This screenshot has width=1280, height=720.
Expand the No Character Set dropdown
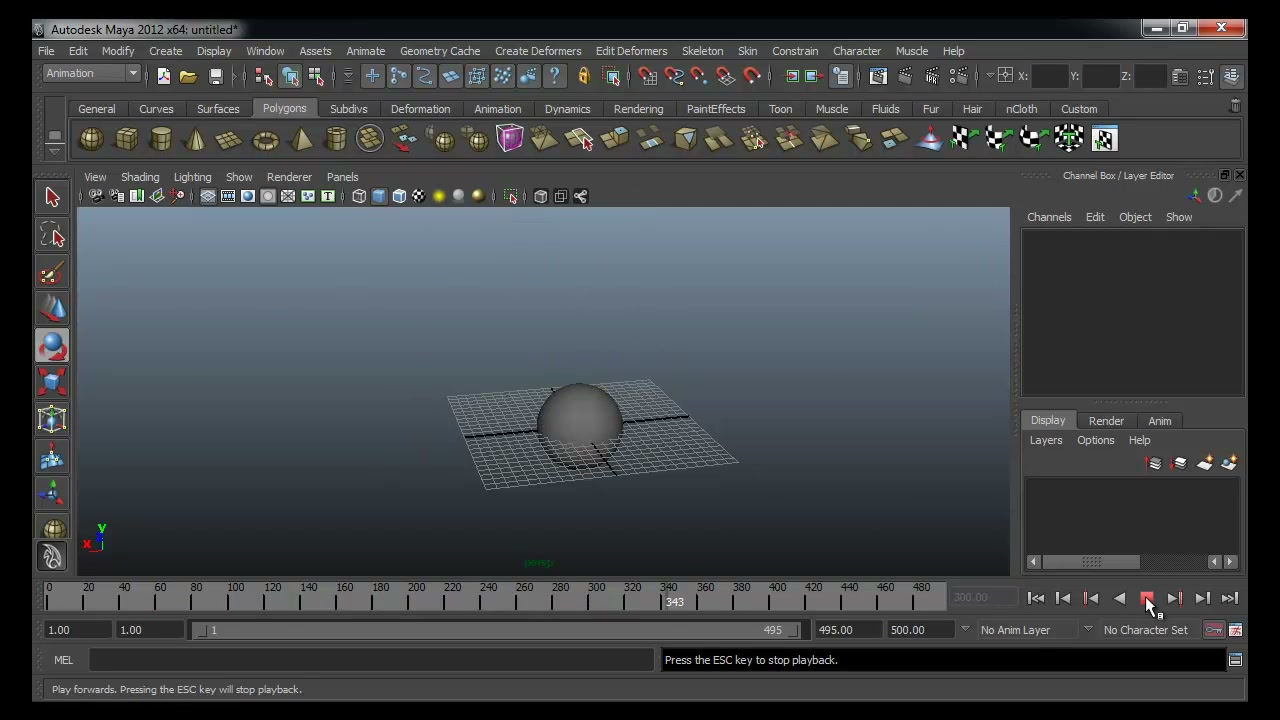tap(1146, 630)
